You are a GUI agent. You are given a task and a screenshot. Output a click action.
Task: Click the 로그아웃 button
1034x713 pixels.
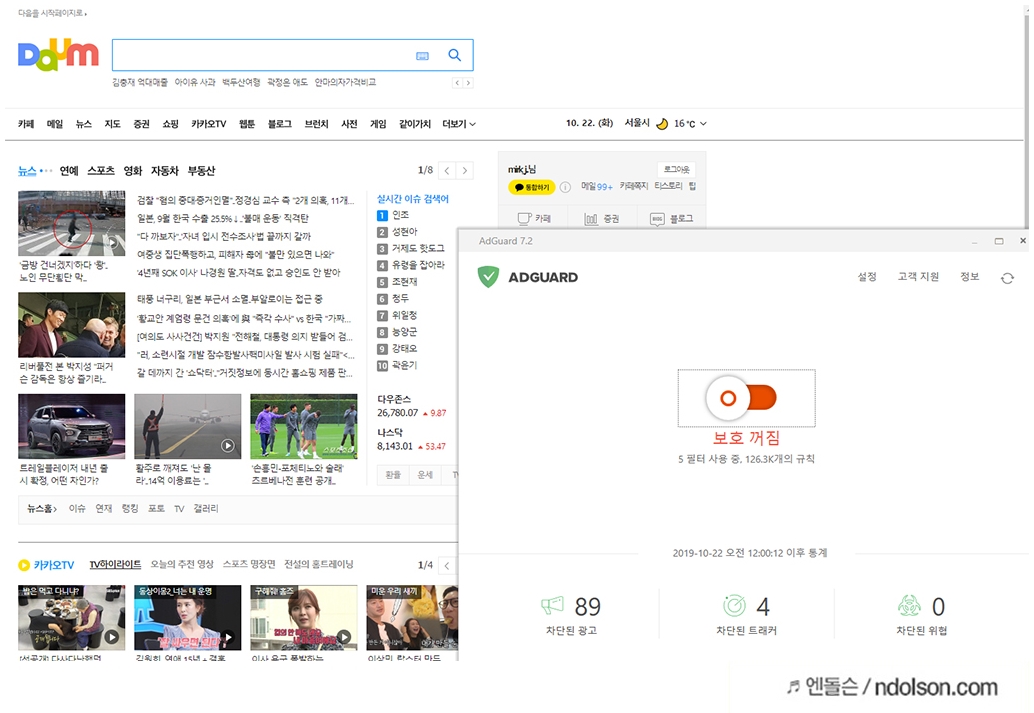[676, 170]
